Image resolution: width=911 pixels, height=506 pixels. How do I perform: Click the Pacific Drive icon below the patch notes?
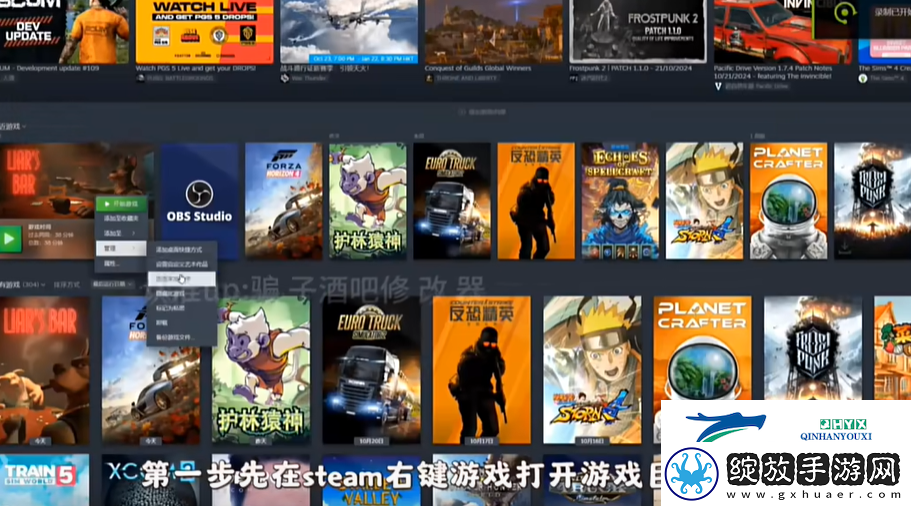coord(718,86)
